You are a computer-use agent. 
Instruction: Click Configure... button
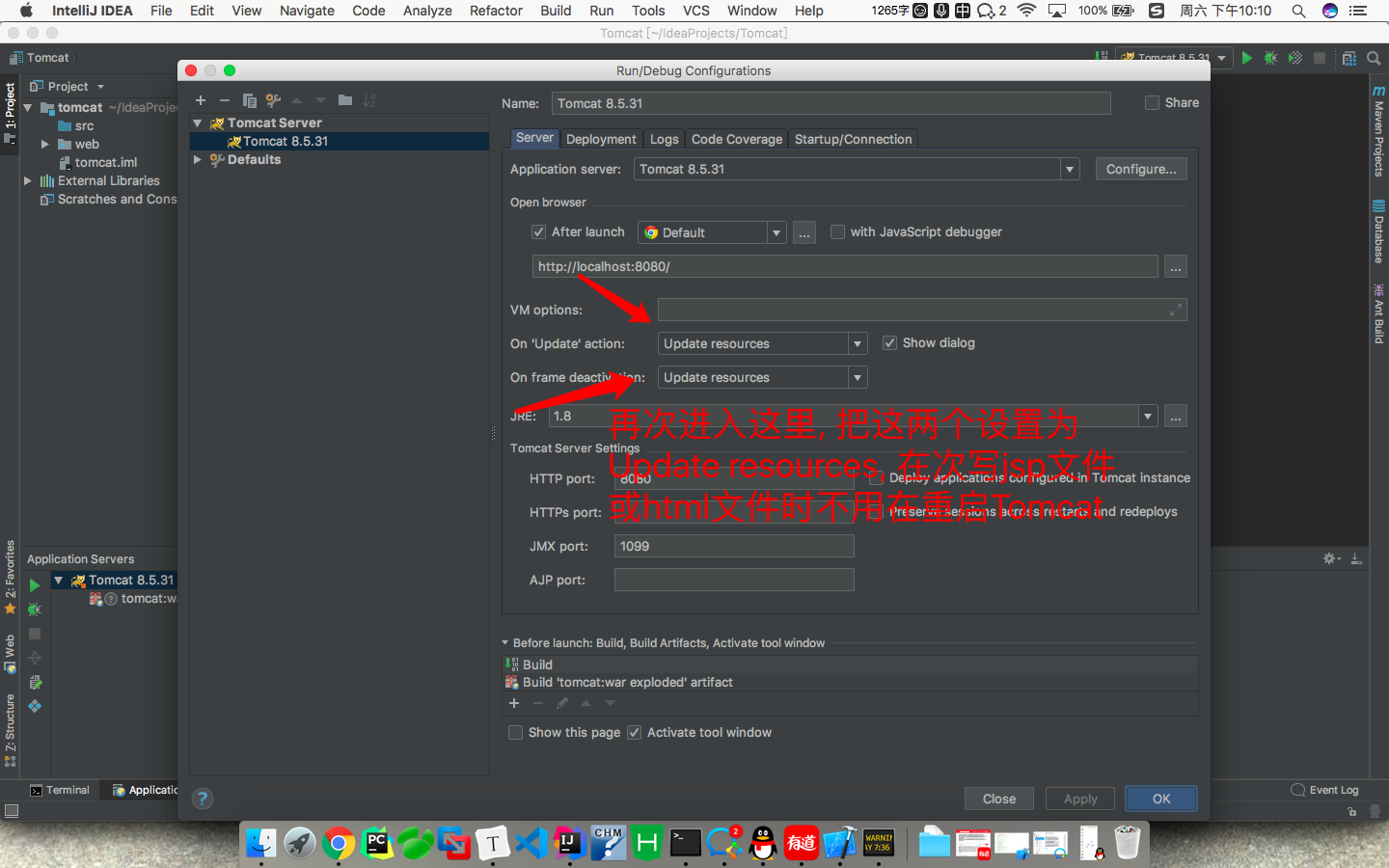pos(1141,169)
